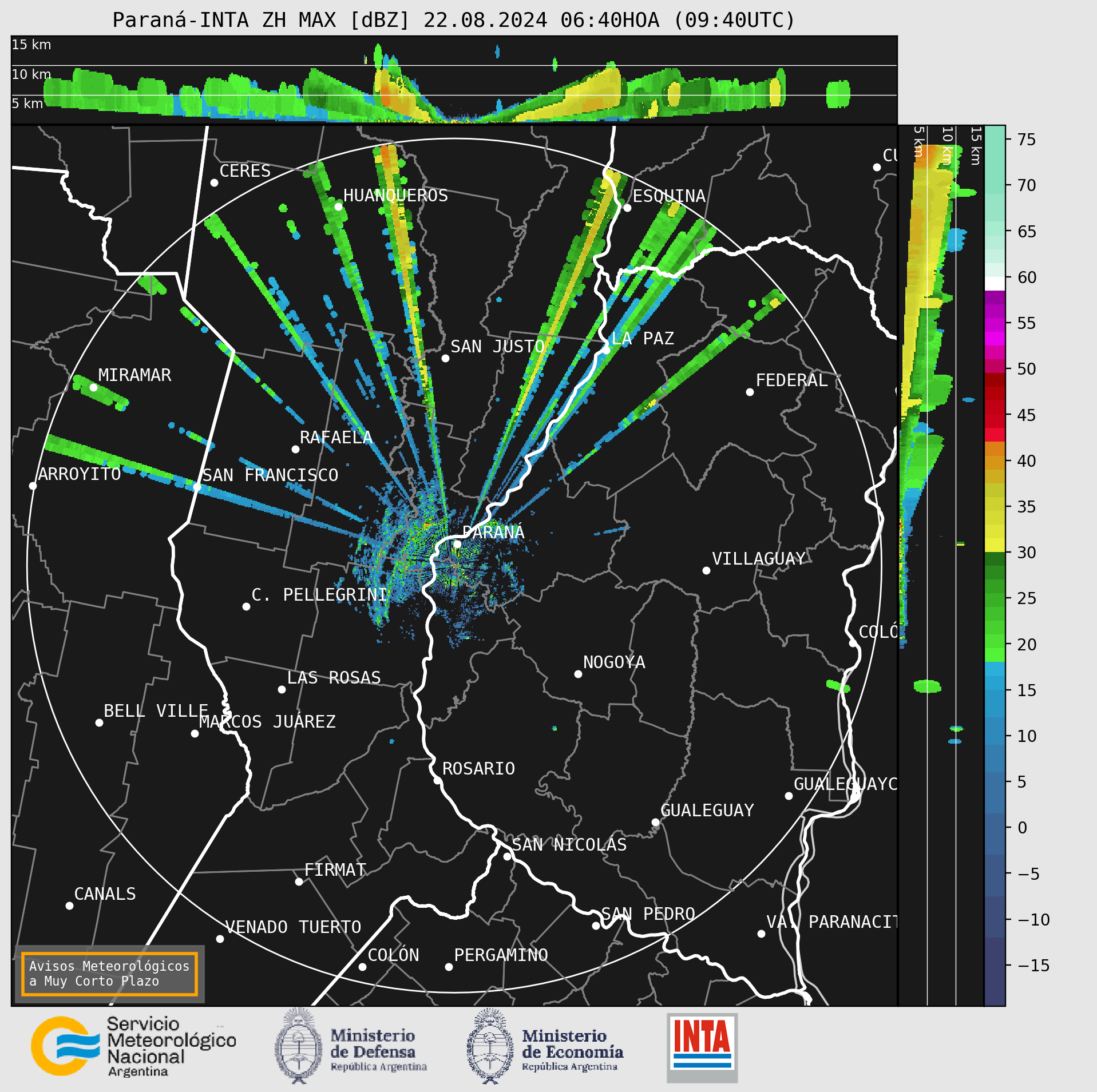
Task: Click the Ministerio de Defensa emblem
Action: pyautogui.click(x=298, y=1046)
